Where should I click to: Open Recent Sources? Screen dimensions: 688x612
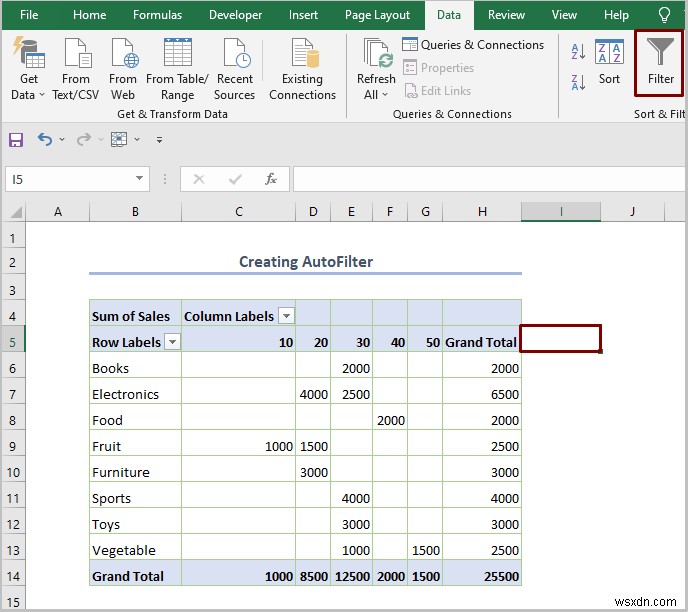[235, 69]
